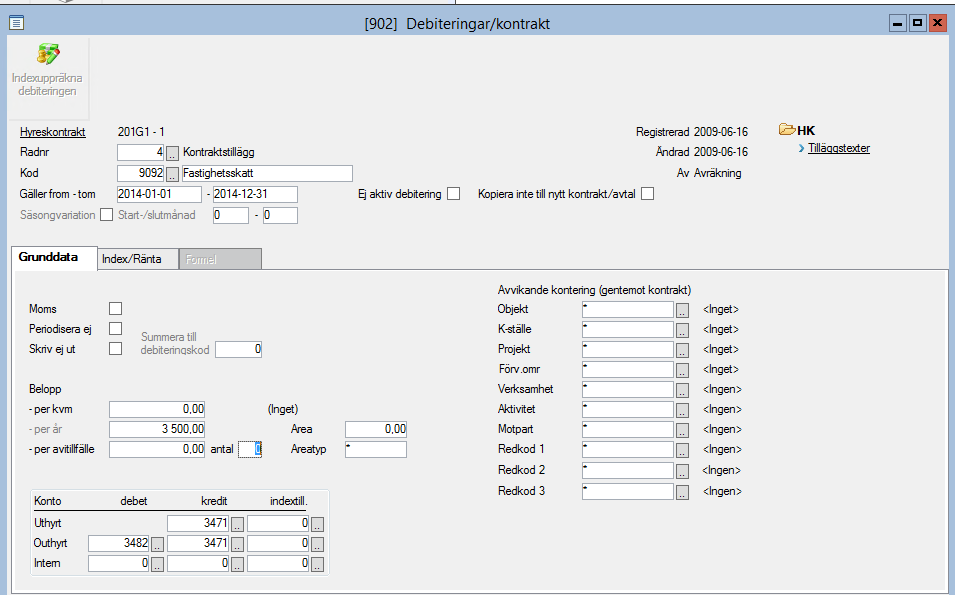Open lookup for Intern indextill. account
Image resolution: width=955 pixels, height=595 pixels.
click(317, 565)
